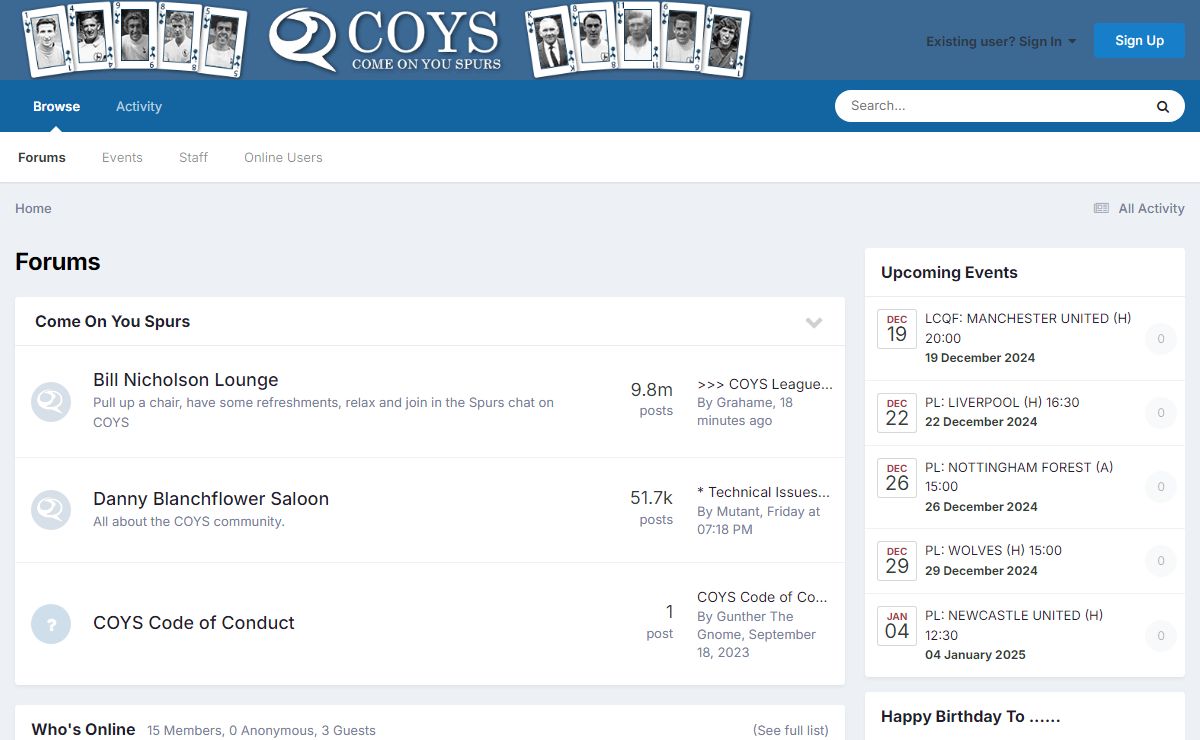1200x740 pixels.
Task: Click the Who's Online heading
Action: 83,729
